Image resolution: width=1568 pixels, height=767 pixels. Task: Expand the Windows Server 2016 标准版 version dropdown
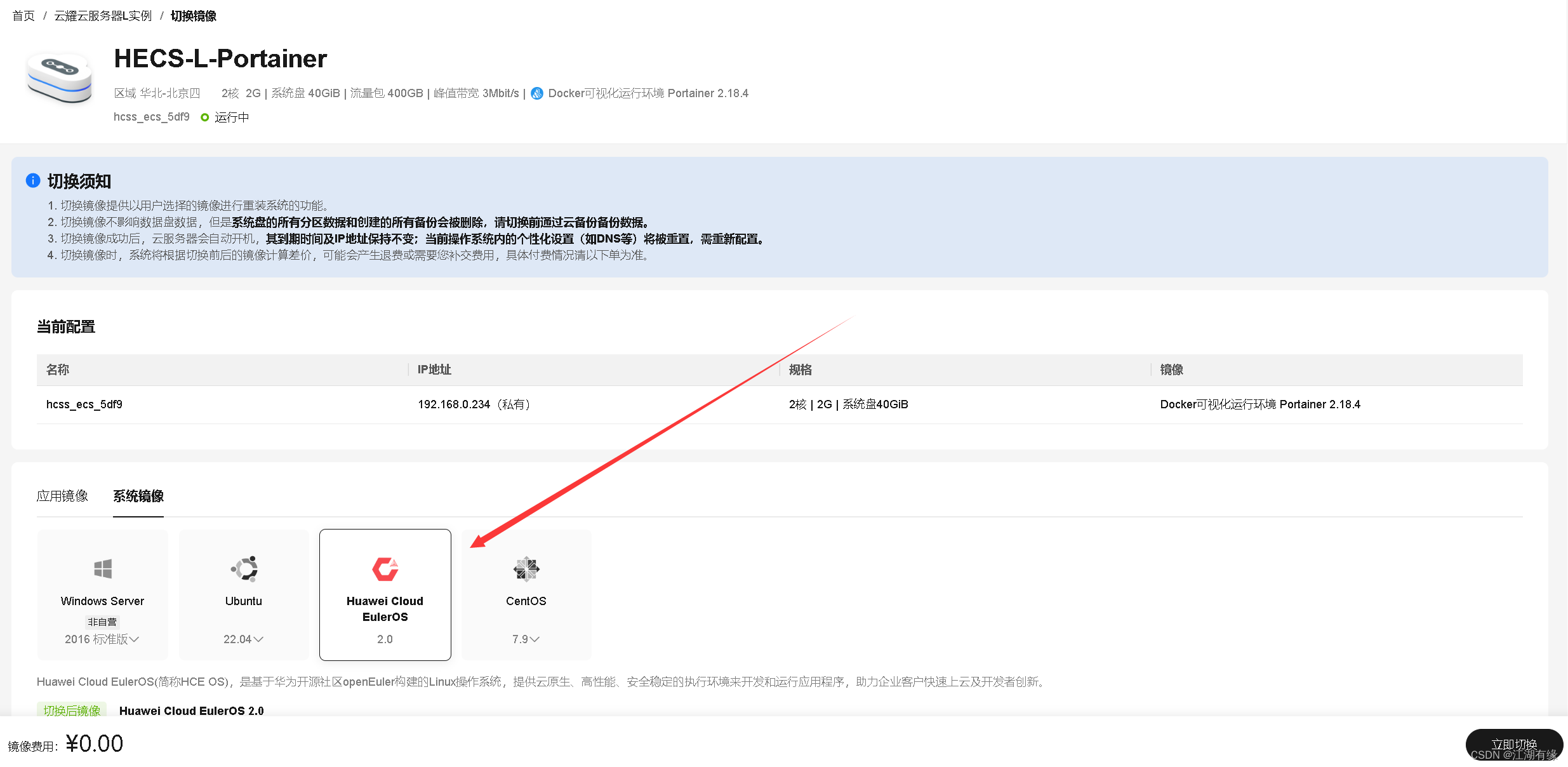pos(102,639)
